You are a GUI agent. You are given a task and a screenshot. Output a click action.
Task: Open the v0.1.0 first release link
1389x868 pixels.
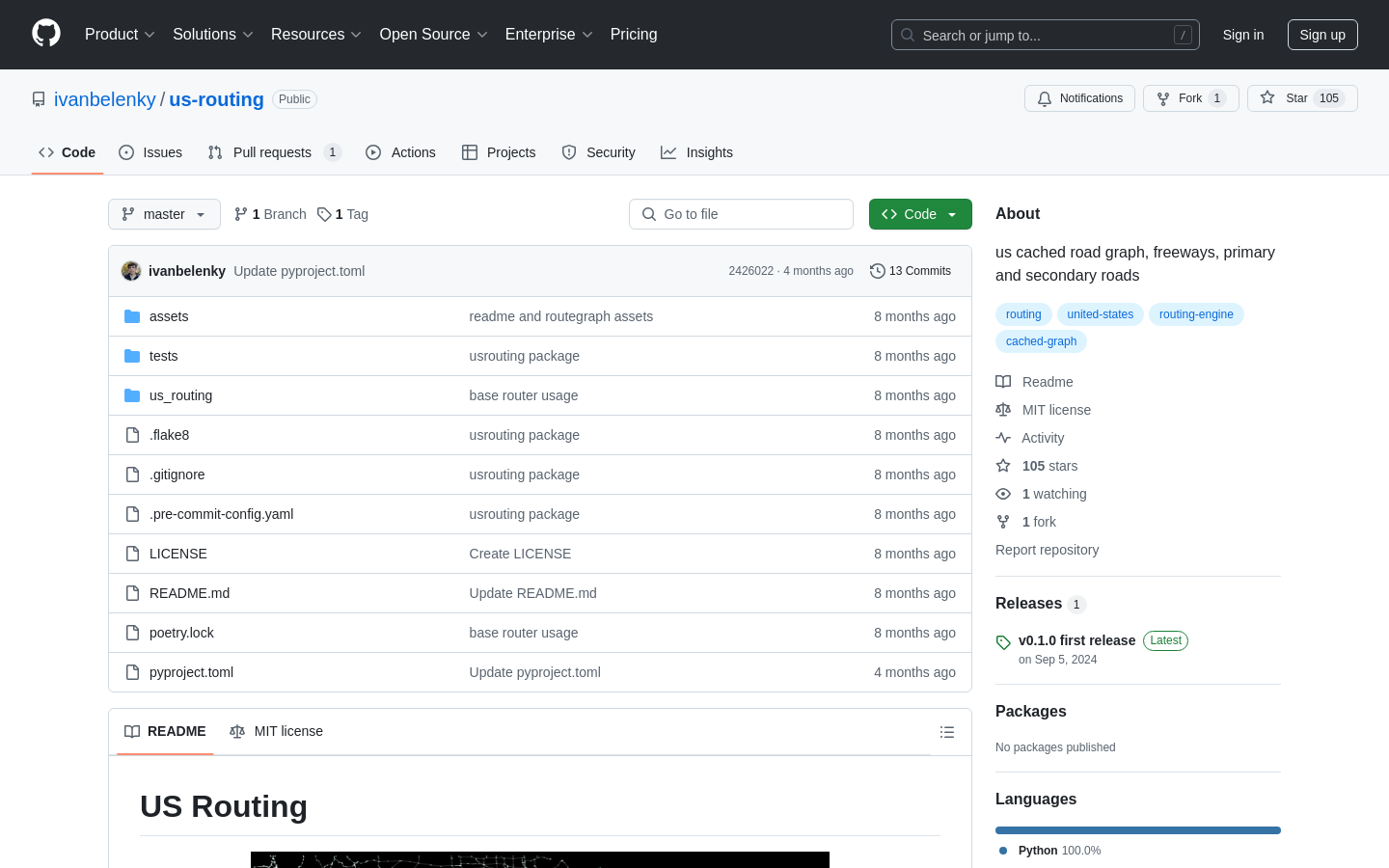(1076, 640)
